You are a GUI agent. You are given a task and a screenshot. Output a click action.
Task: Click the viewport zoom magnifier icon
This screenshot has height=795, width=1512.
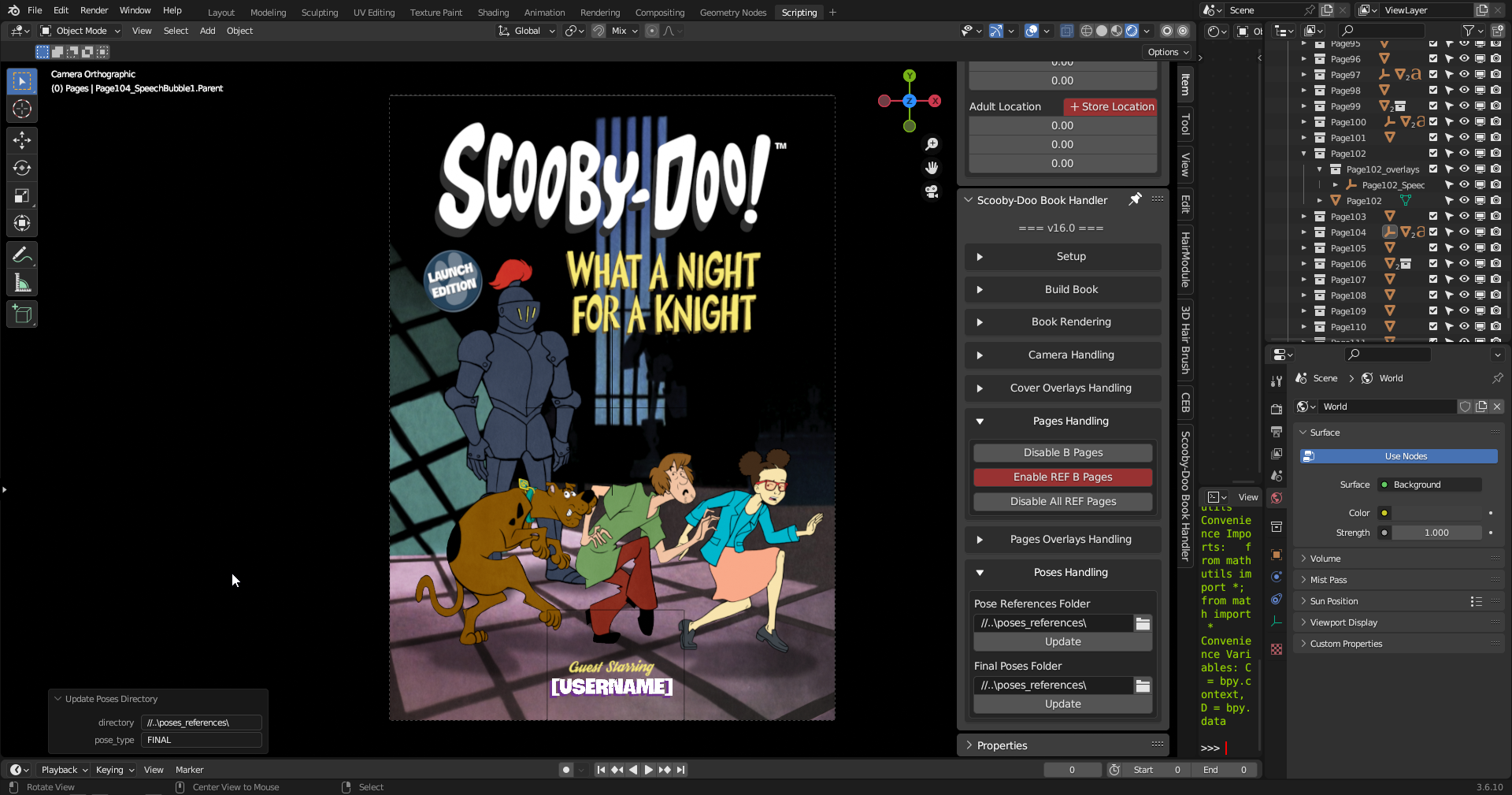click(x=932, y=144)
